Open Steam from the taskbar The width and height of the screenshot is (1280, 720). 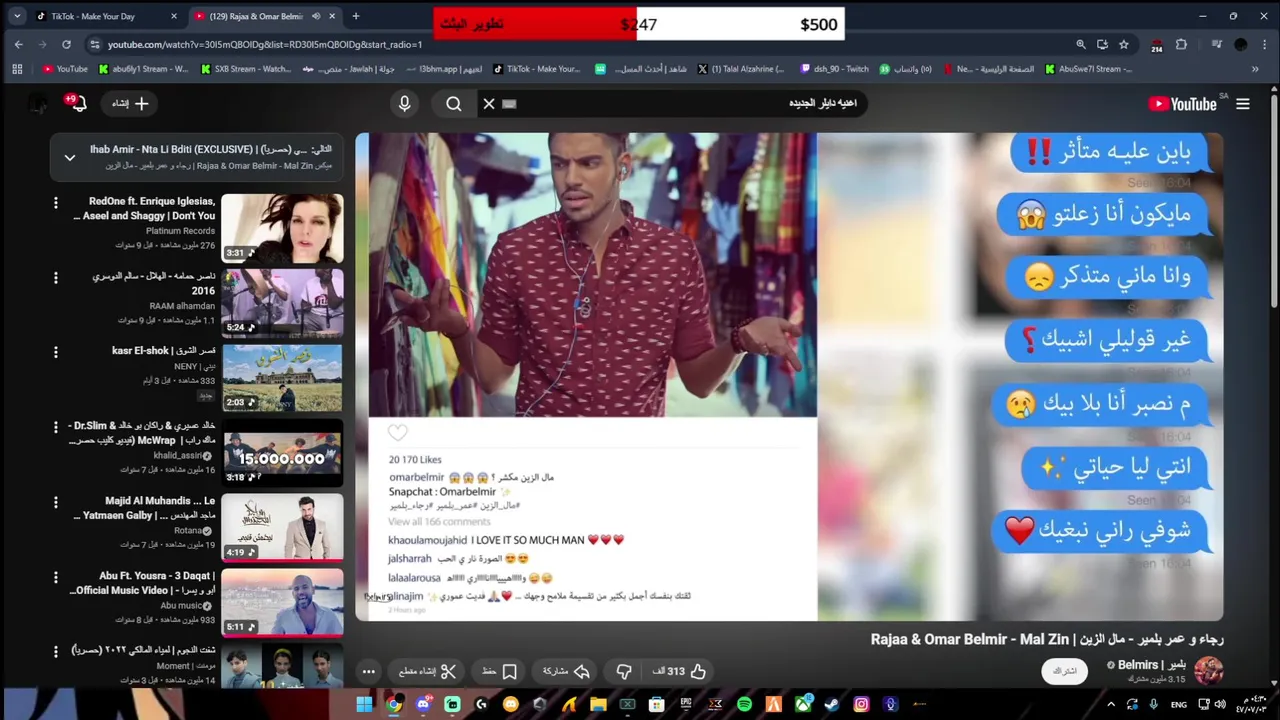pos(831,704)
